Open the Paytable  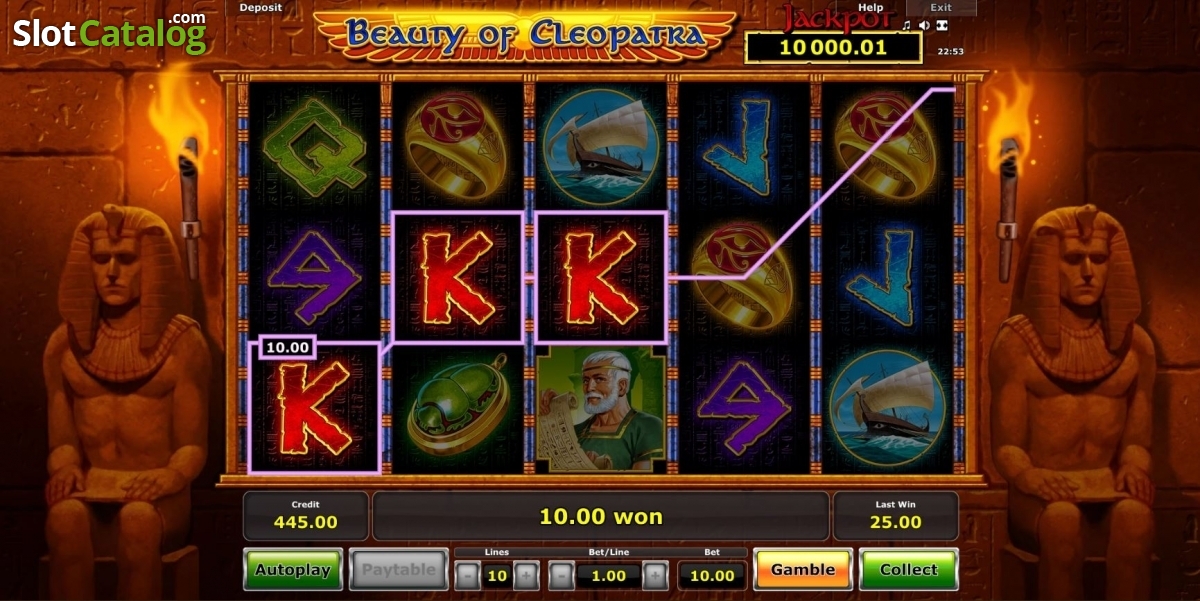tap(399, 570)
